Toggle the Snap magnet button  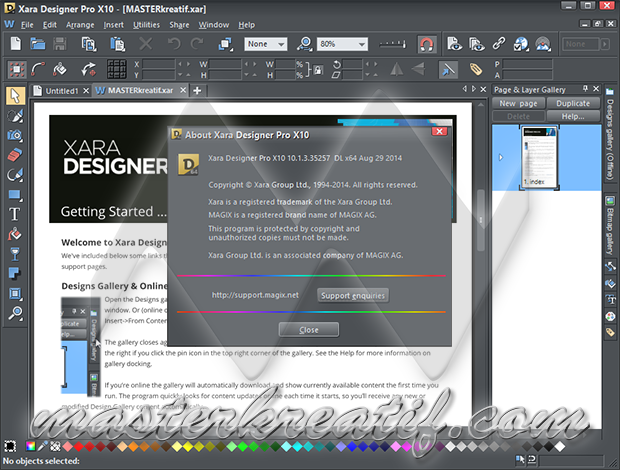point(427,44)
